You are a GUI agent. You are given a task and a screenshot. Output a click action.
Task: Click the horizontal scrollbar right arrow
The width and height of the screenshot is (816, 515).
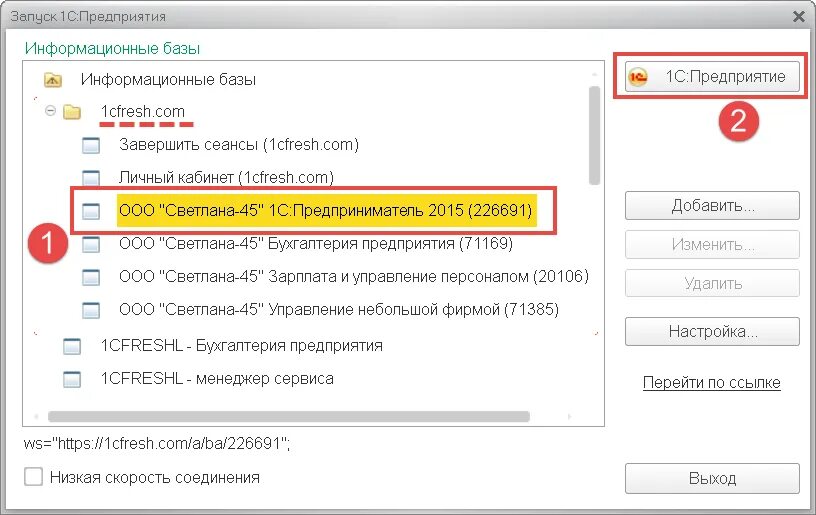pyautogui.click(x=569, y=417)
